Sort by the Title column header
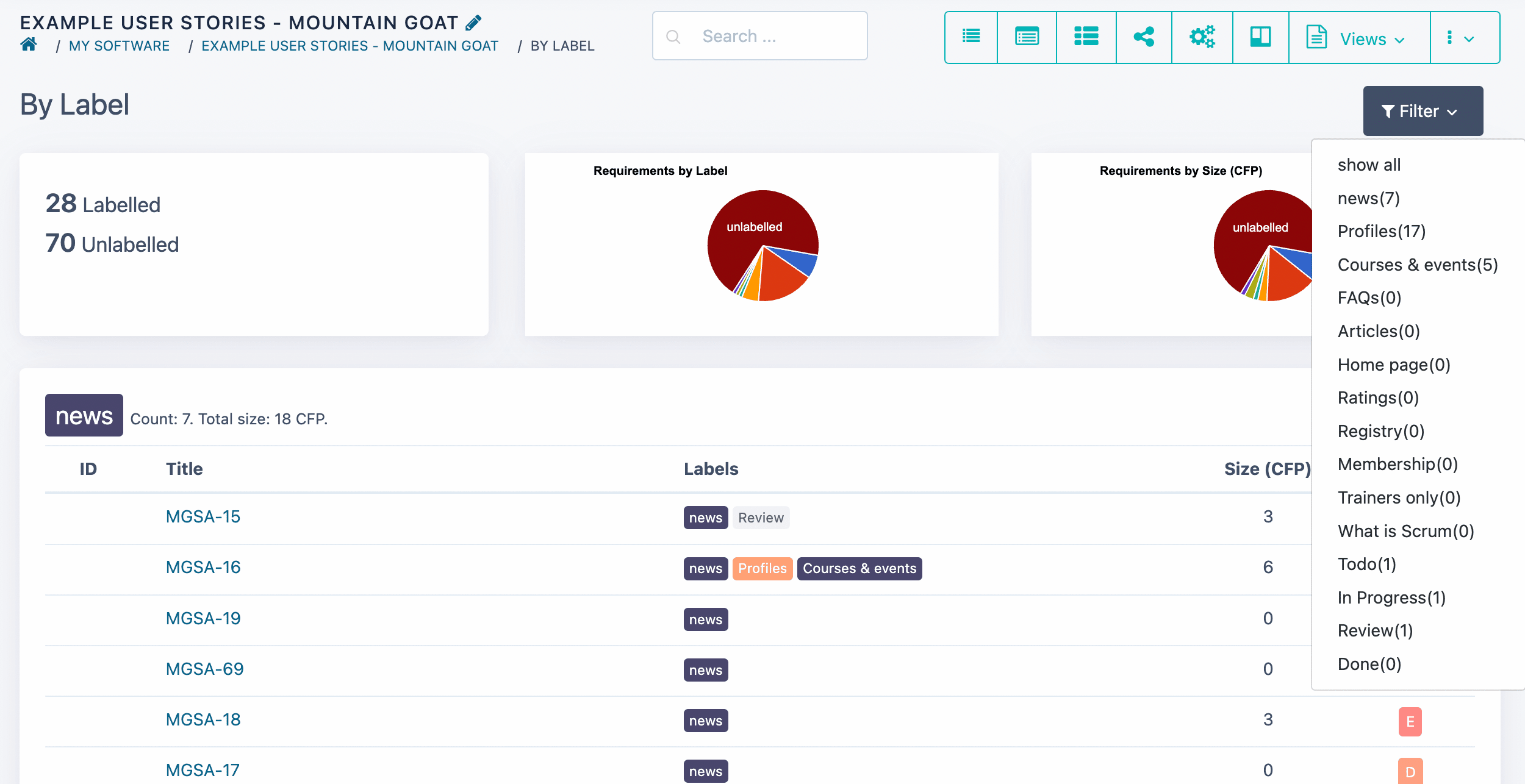 click(184, 469)
